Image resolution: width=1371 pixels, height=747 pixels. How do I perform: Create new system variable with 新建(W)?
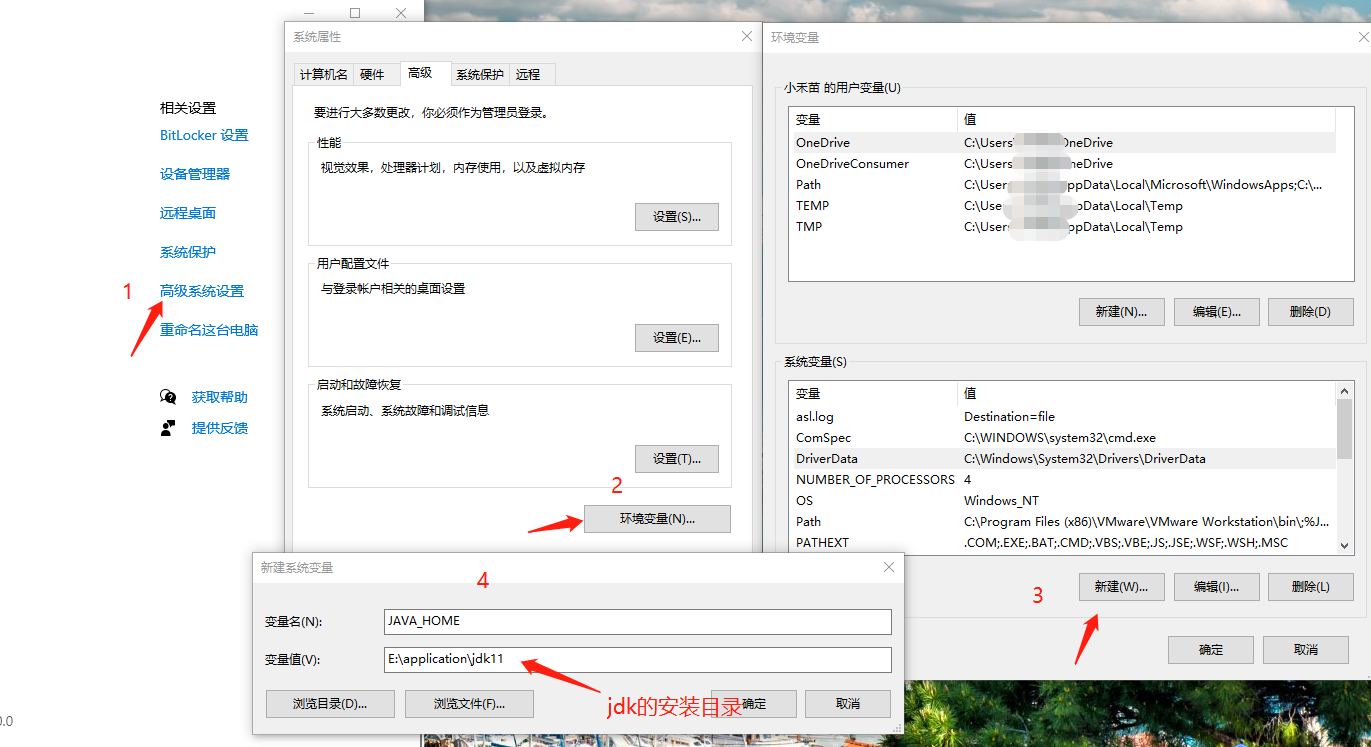1121,587
